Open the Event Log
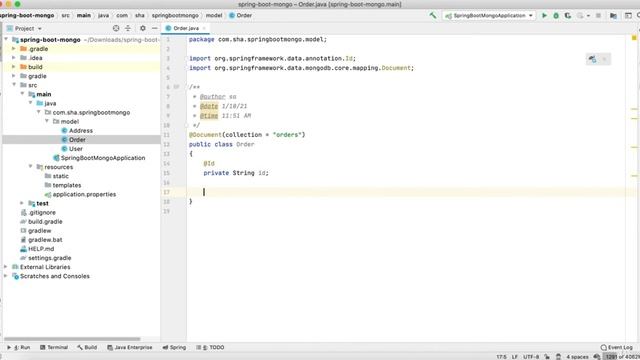 click(616, 347)
